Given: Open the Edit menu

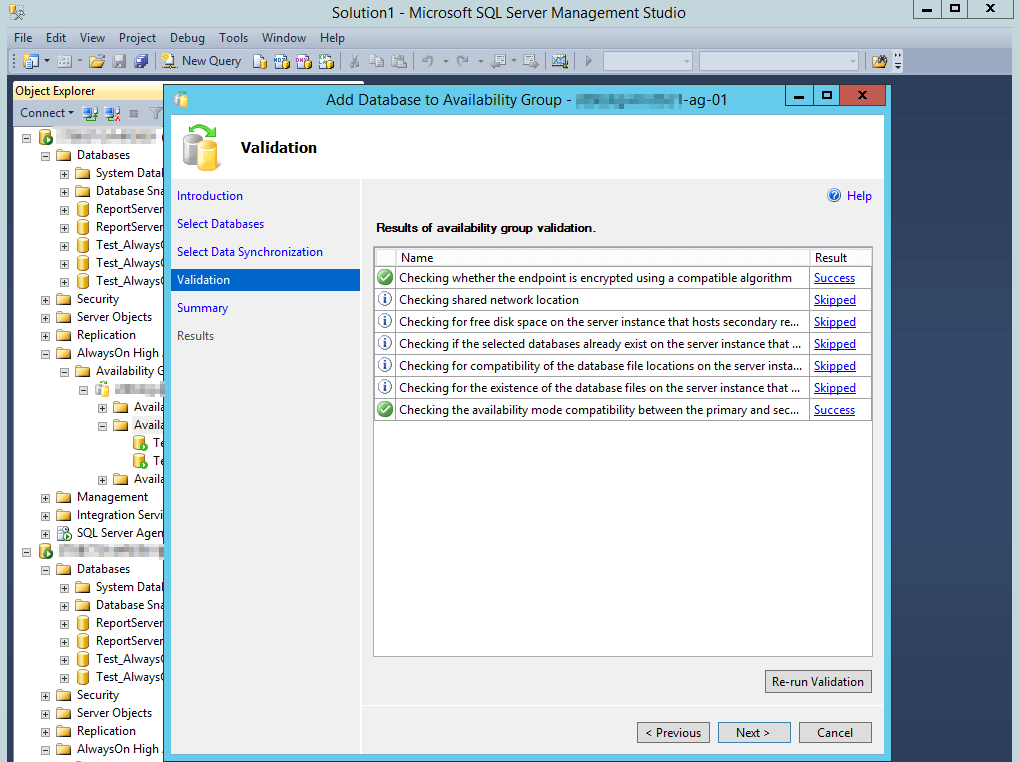Looking at the screenshot, I should tap(56, 38).
